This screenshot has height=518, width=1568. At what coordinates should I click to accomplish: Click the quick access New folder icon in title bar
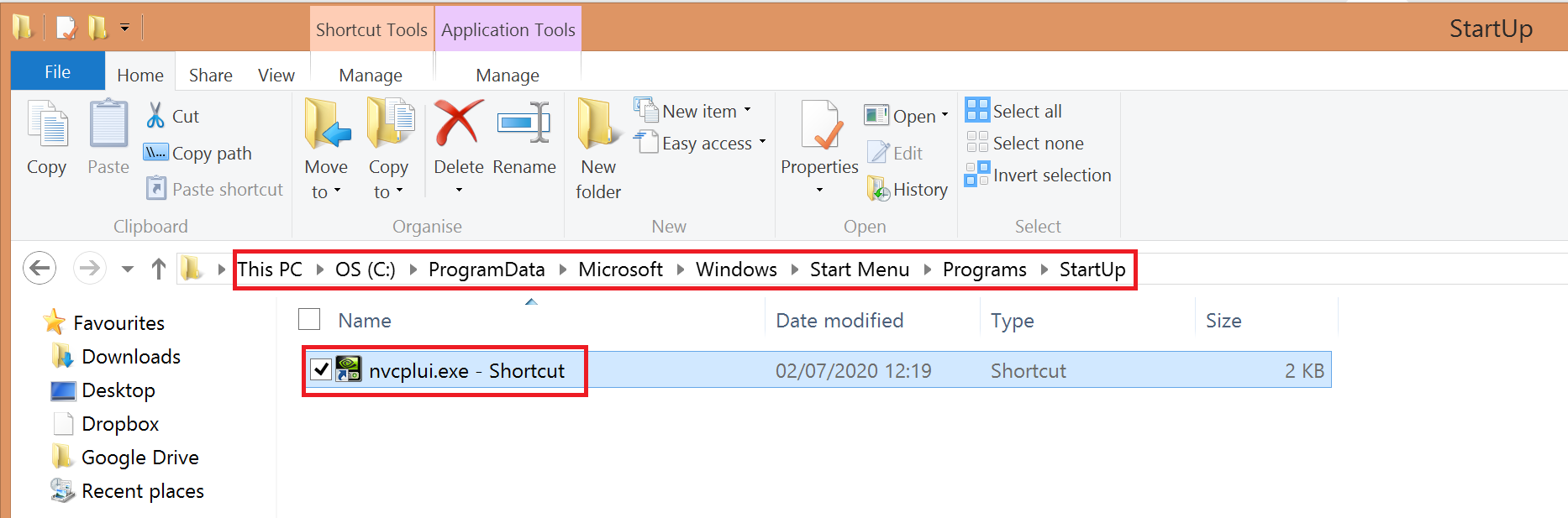coord(98,29)
